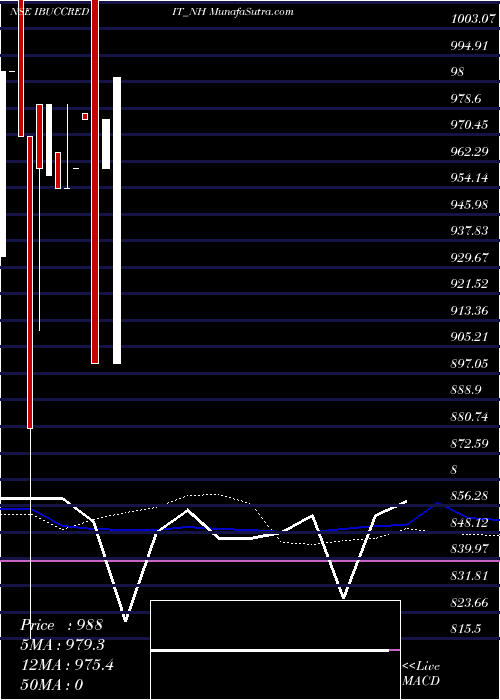500x700 pixels.
Task: Click the small red candlestick body
Action: point(85,117)
